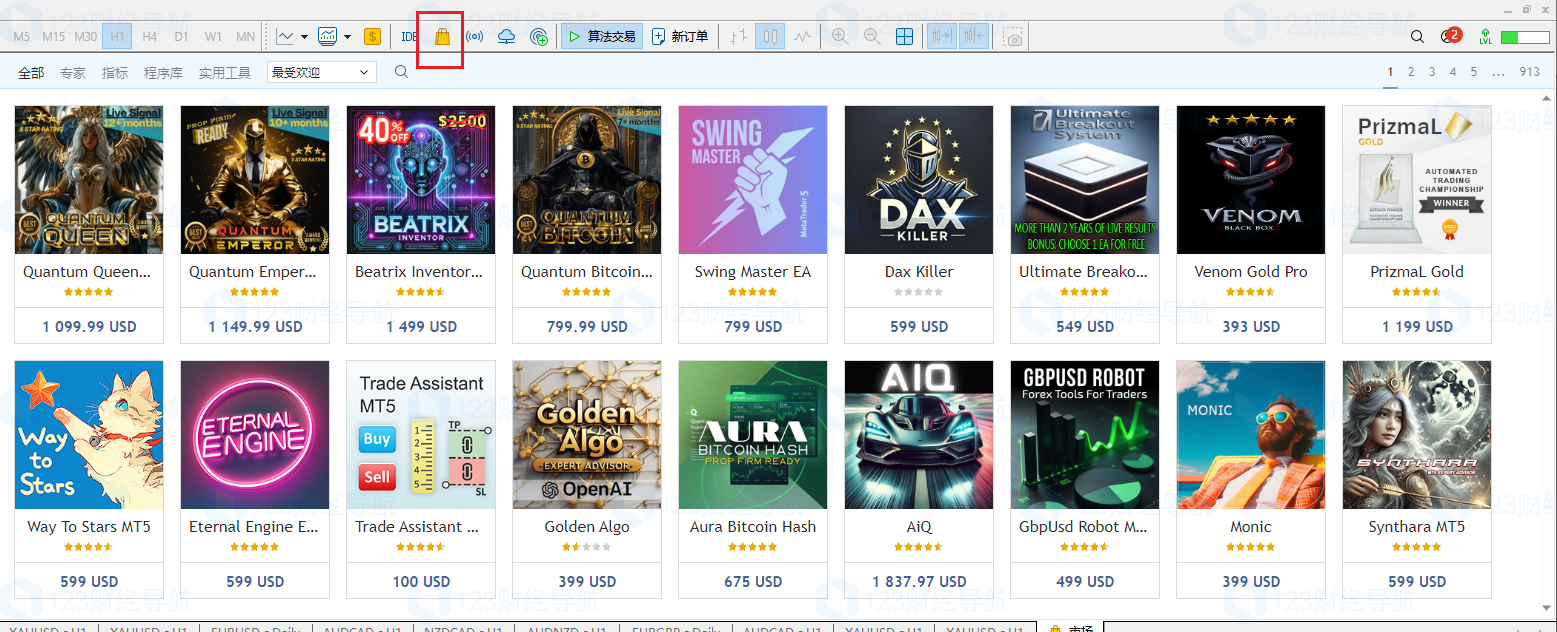Switch chart to zigzag line icon

802,37
